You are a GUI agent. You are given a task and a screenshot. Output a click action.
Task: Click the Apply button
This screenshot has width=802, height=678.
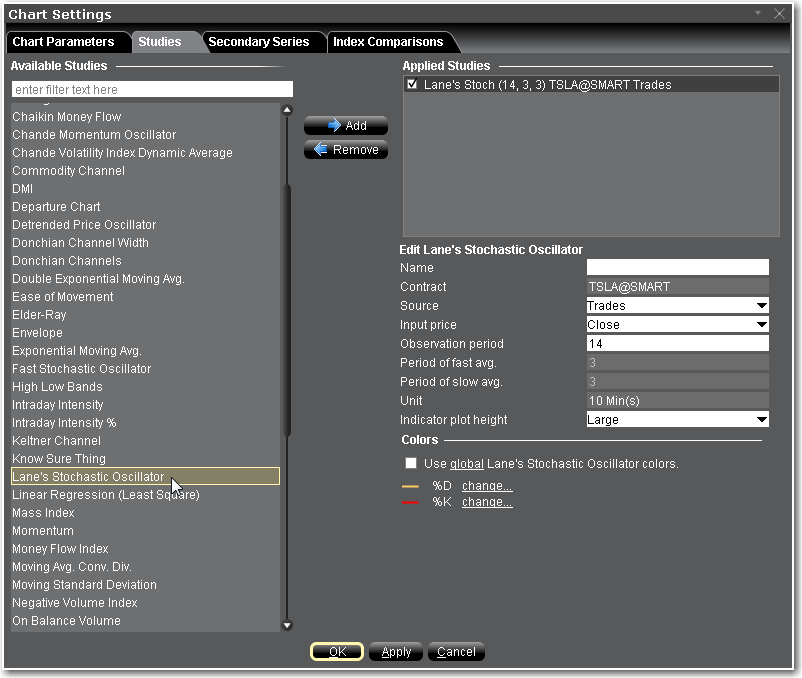(x=397, y=652)
